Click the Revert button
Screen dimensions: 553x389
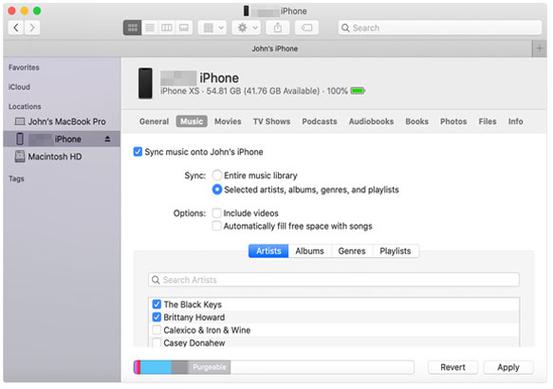point(453,367)
